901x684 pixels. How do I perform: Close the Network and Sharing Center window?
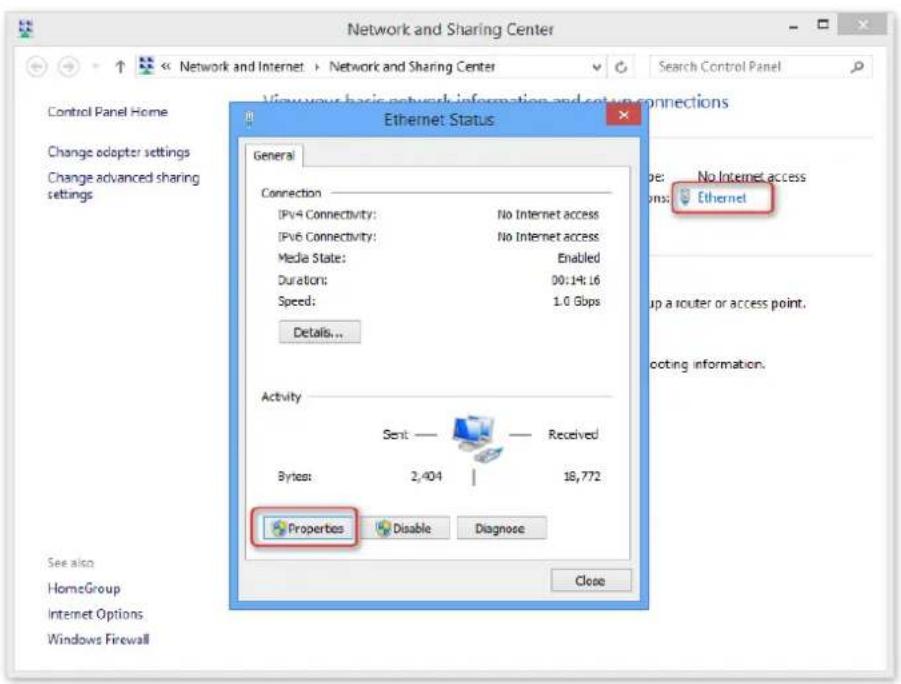pyautogui.click(x=863, y=25)
